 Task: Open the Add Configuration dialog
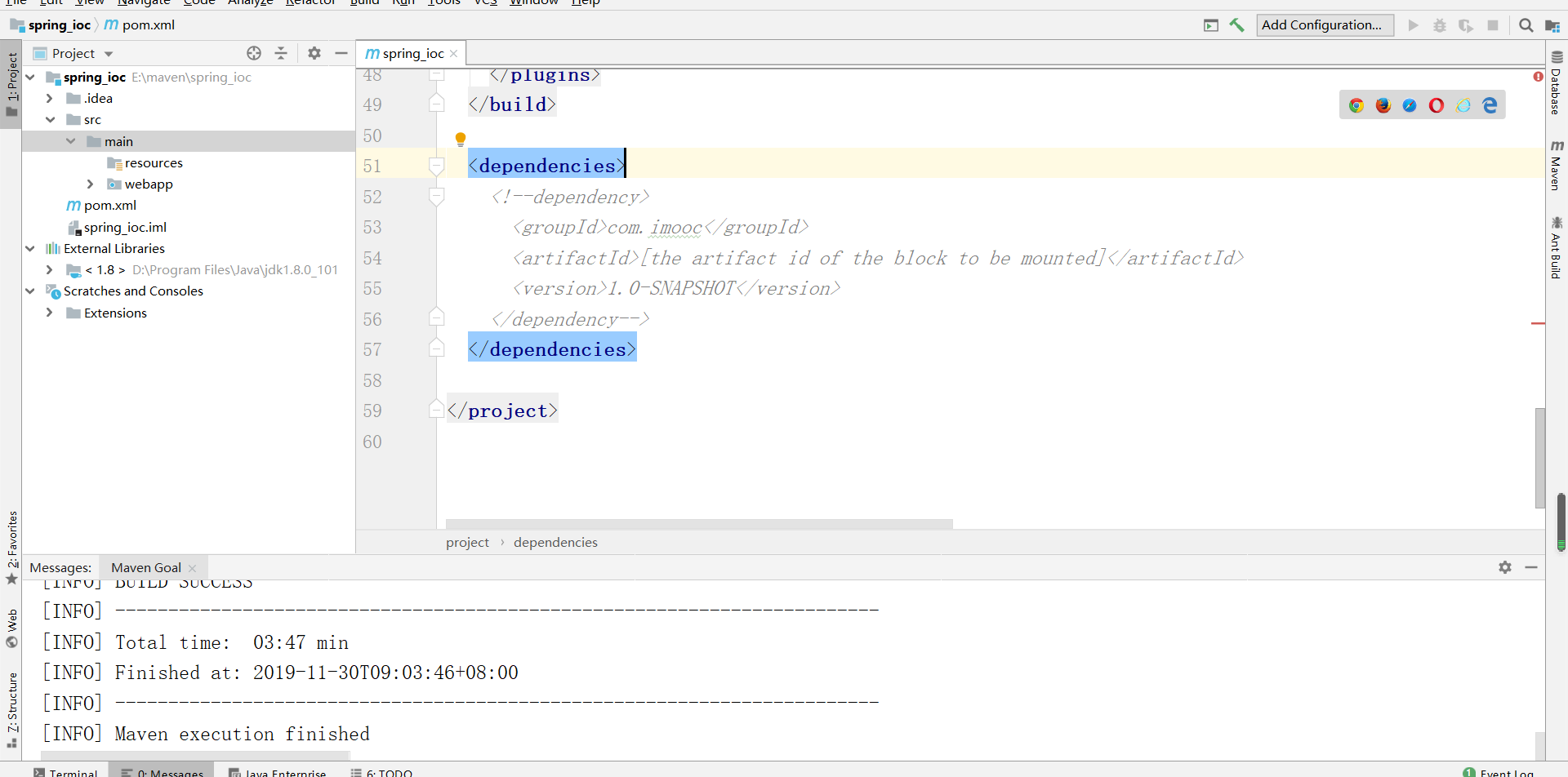coord(1325,25)
